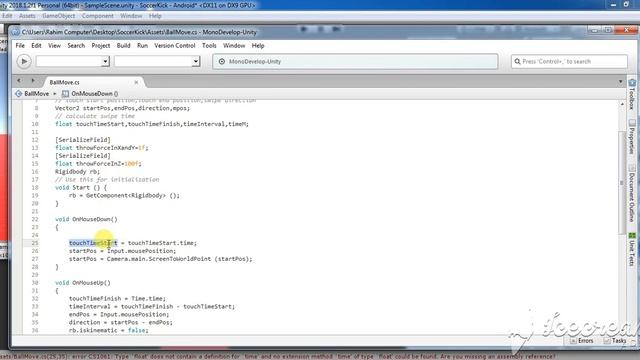Open the document tab list dropdown arrow
Screen dimensions: 640x360
coord(620,82)
